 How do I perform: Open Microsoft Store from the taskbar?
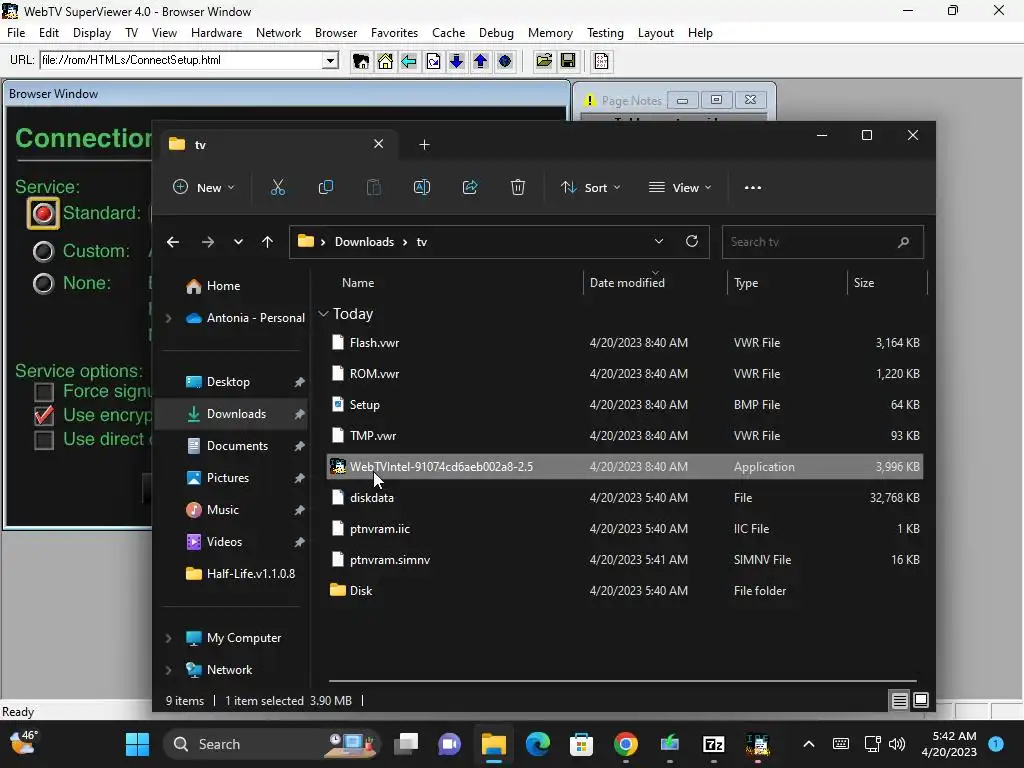pyautogui.click(x=581, y=744)
